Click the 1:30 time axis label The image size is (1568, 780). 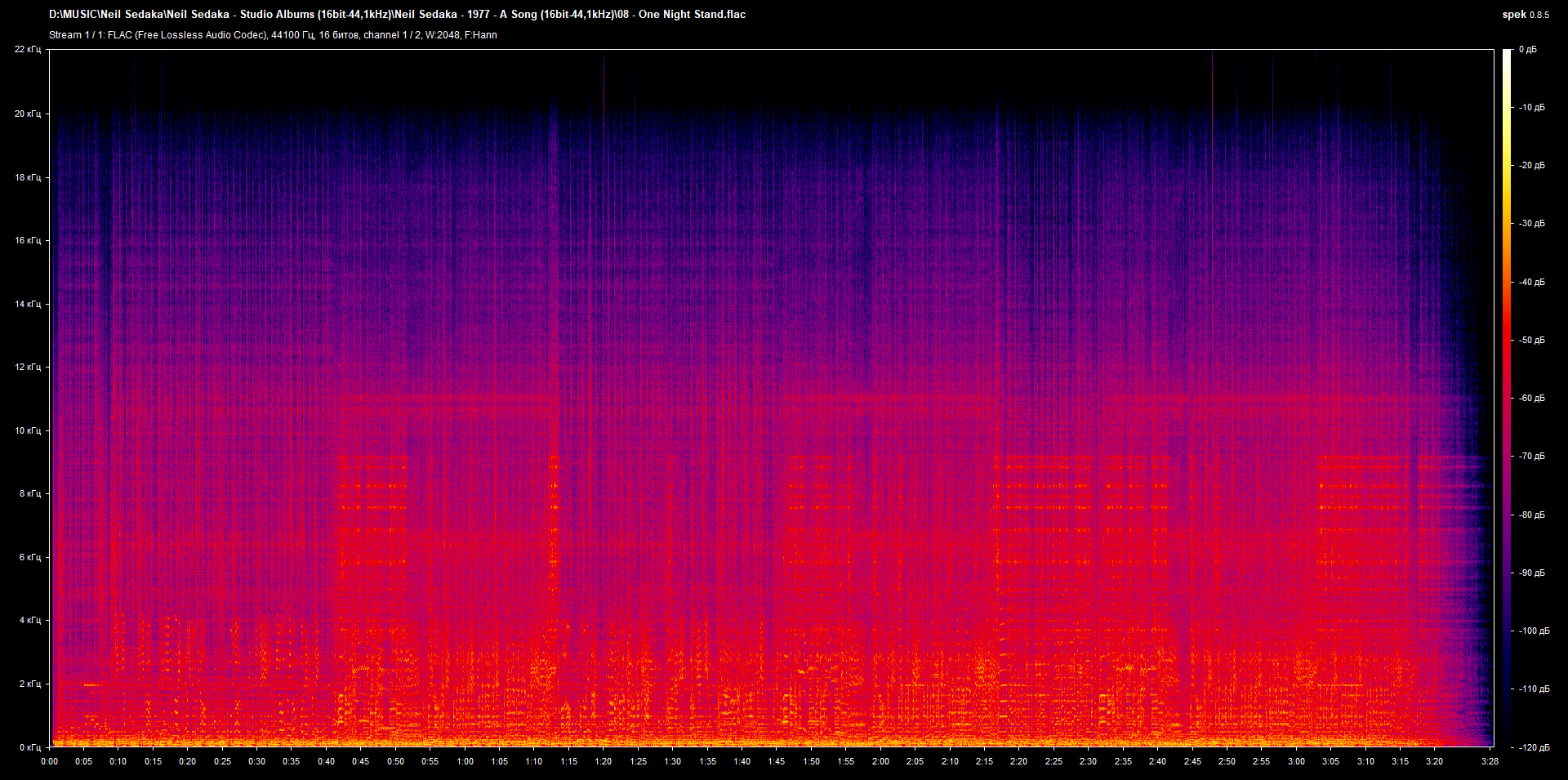point(673,761)
